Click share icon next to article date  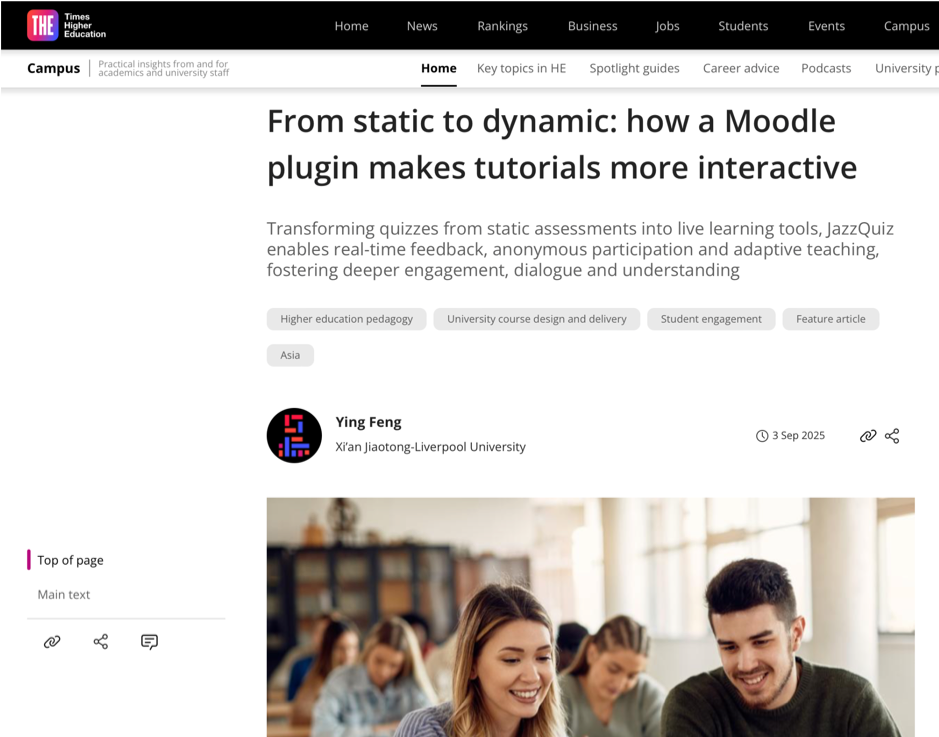[892, 436]
